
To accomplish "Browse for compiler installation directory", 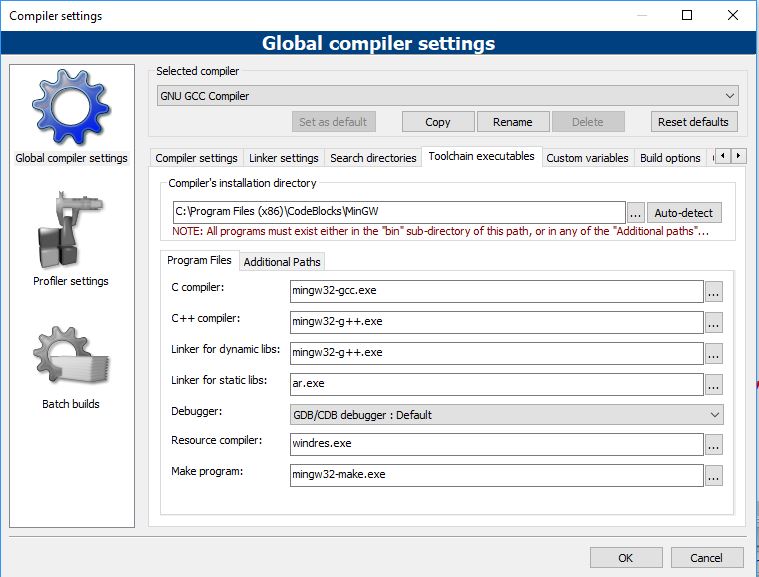I will (636, 213).
